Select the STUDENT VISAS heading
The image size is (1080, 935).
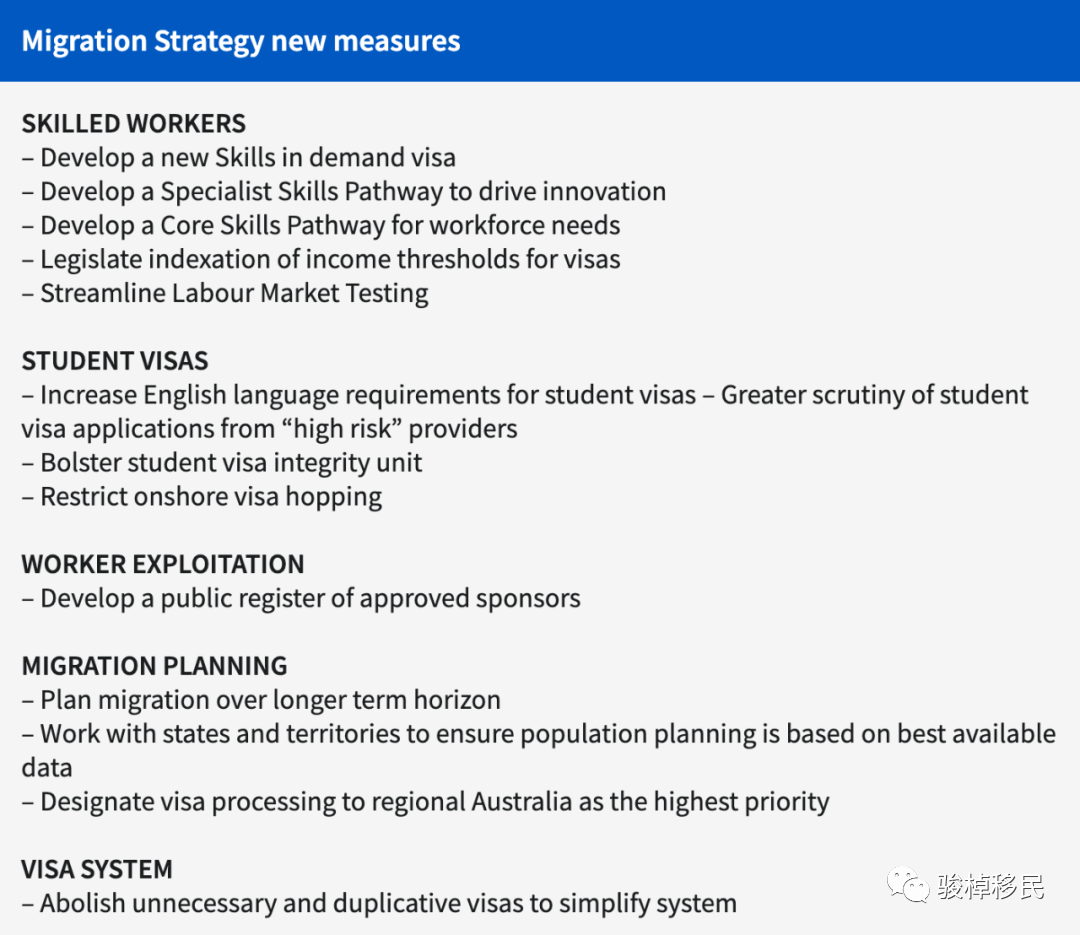[x=115, y=361]
